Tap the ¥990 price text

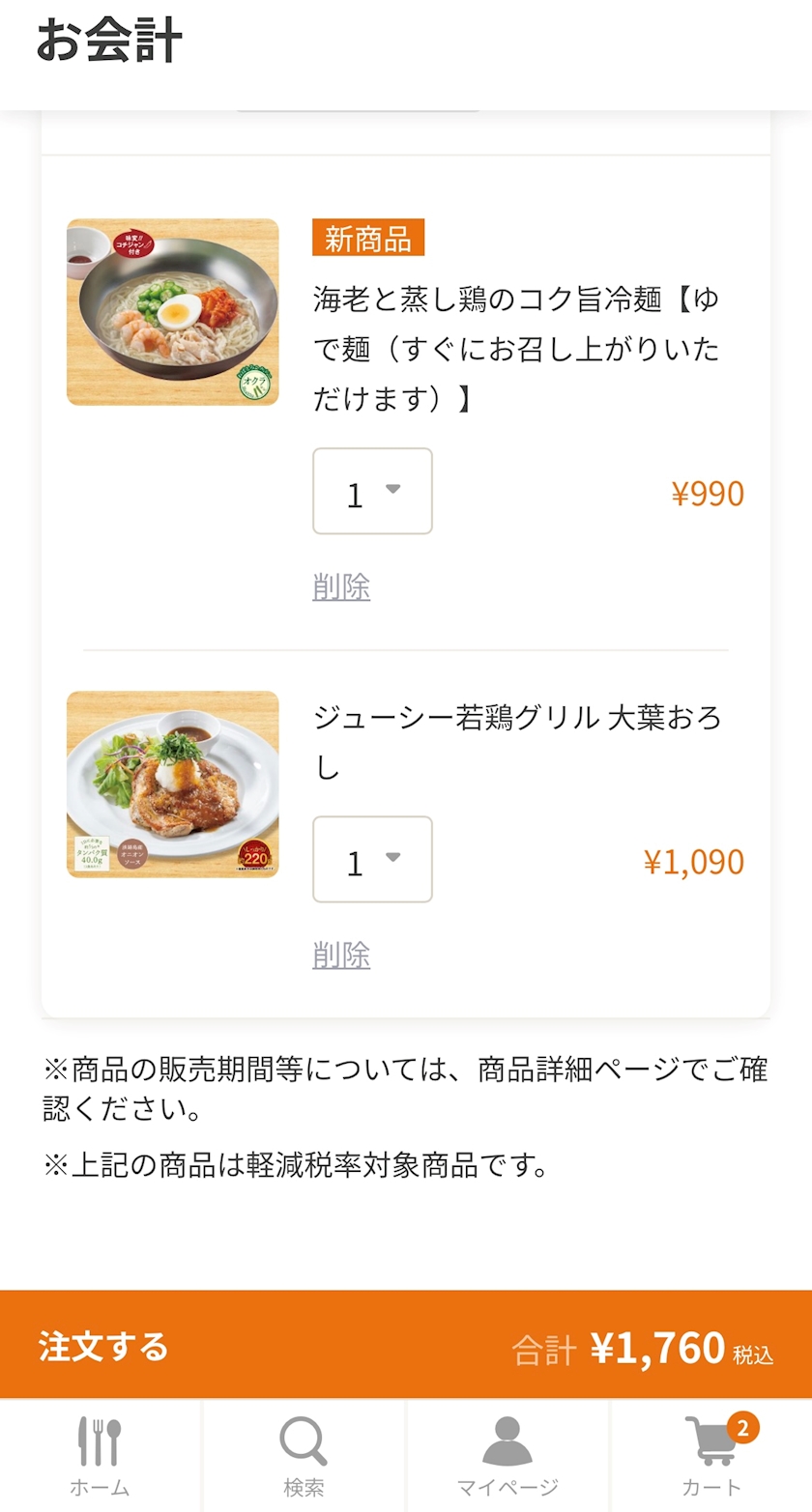[x=708, y=494]
